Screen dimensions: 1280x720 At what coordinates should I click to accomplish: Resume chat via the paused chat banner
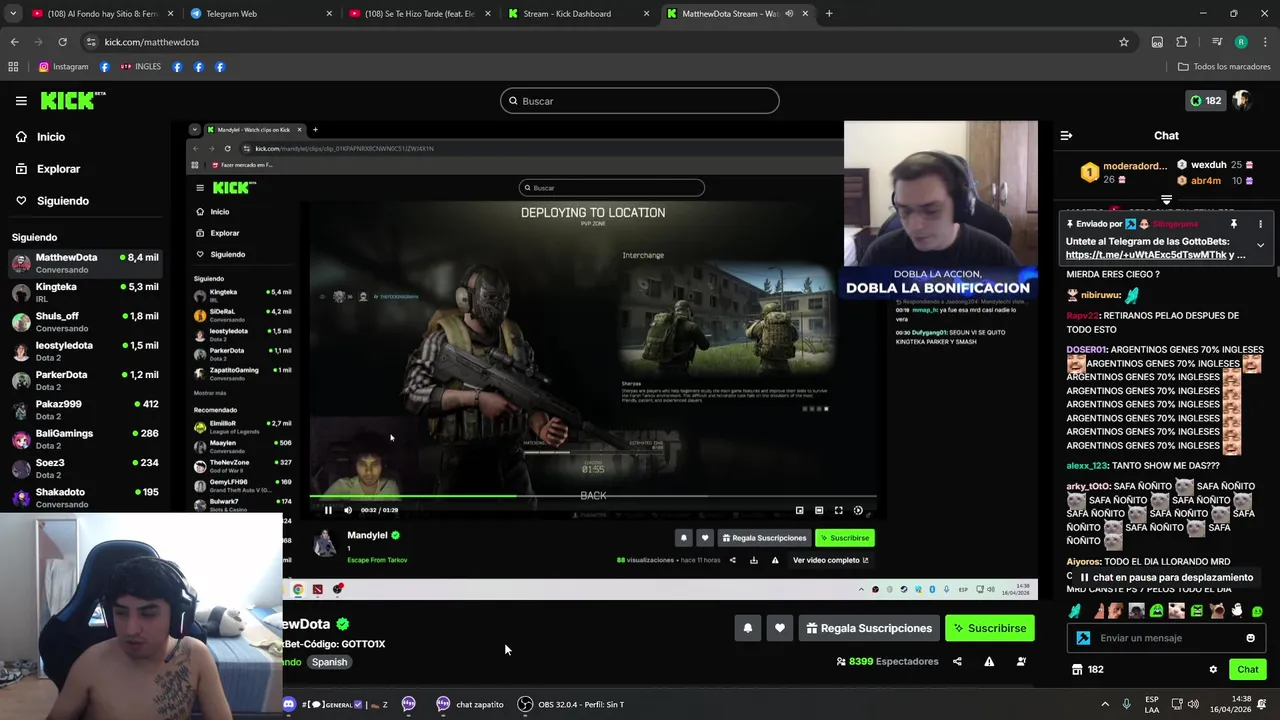[1166, 577]
